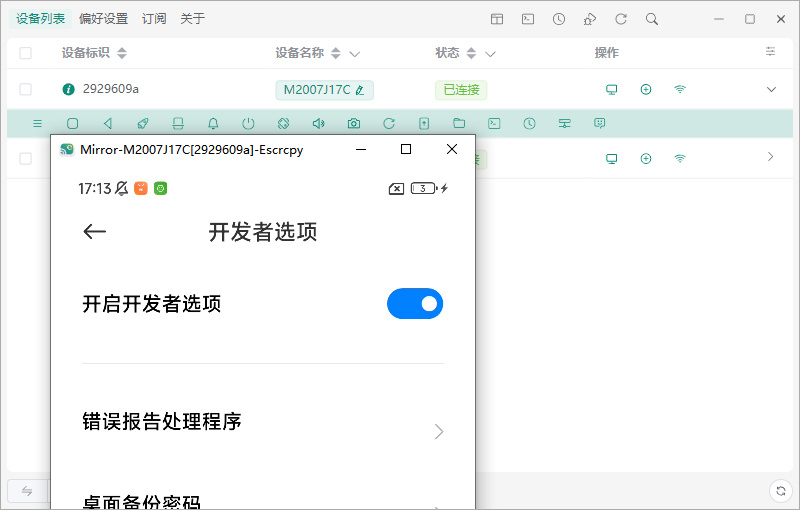
Task: Click battery indicator in Mirror window
Action: coord(424,189)
